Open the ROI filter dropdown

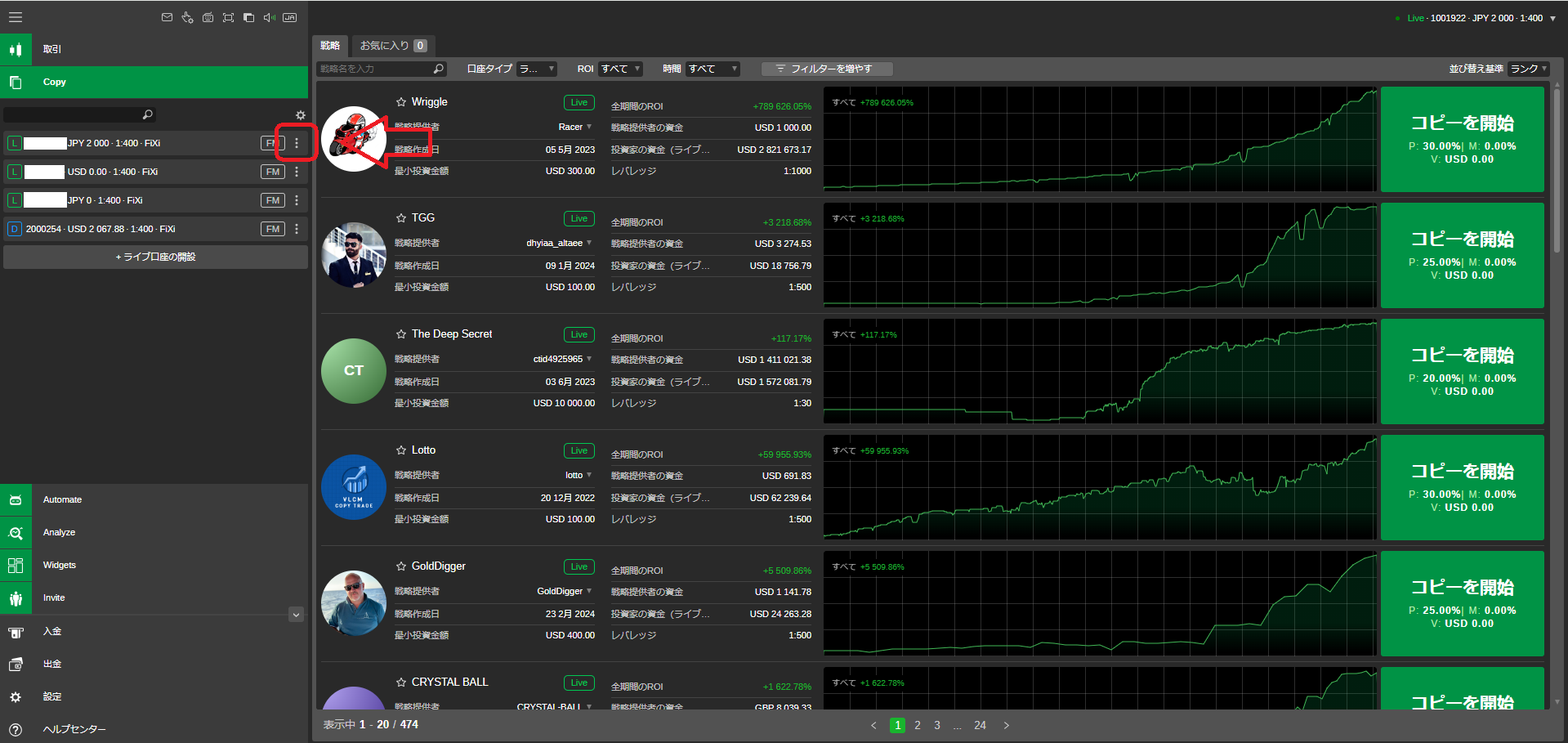(x=620, y=69)
